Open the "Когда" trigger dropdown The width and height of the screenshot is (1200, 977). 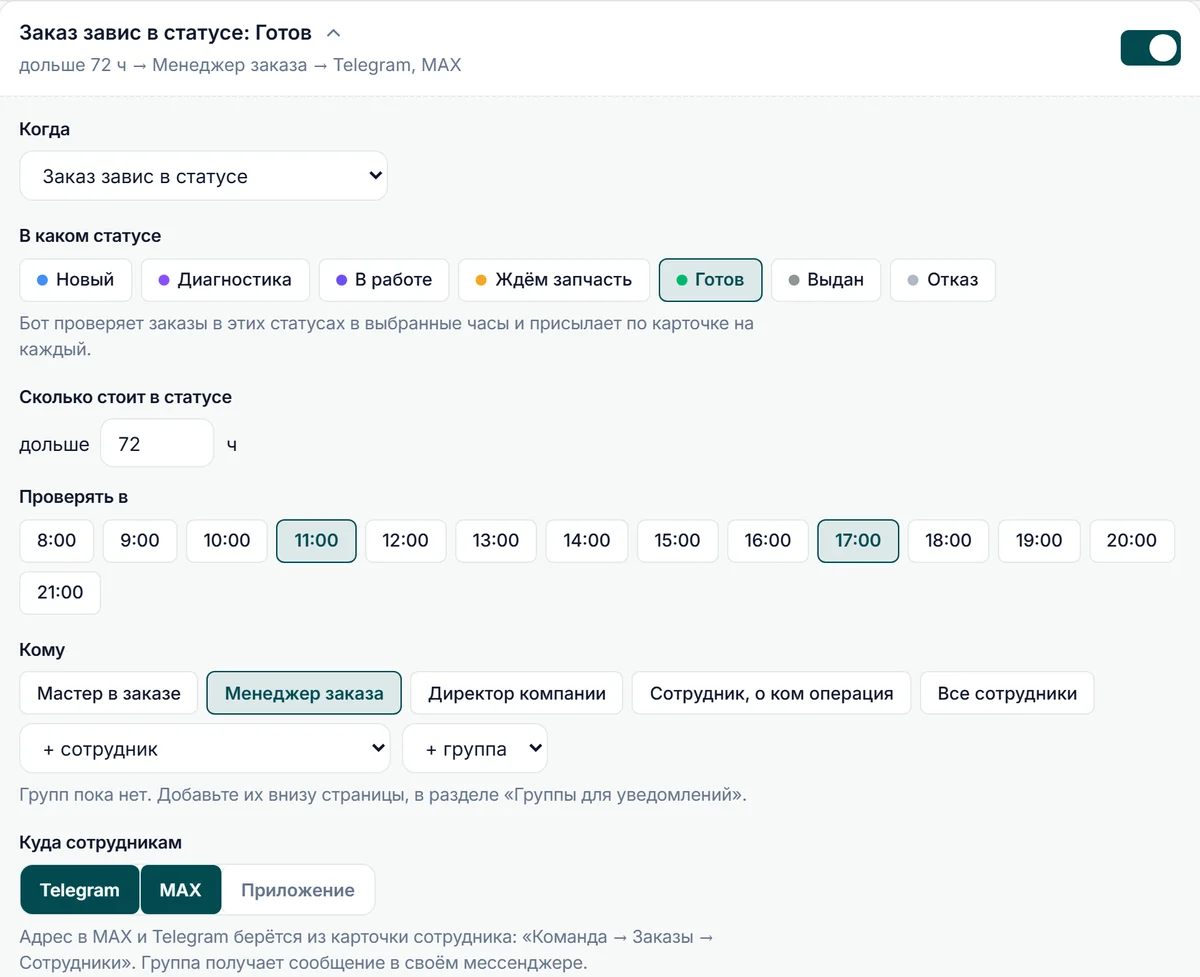click(x=203, y=176)
